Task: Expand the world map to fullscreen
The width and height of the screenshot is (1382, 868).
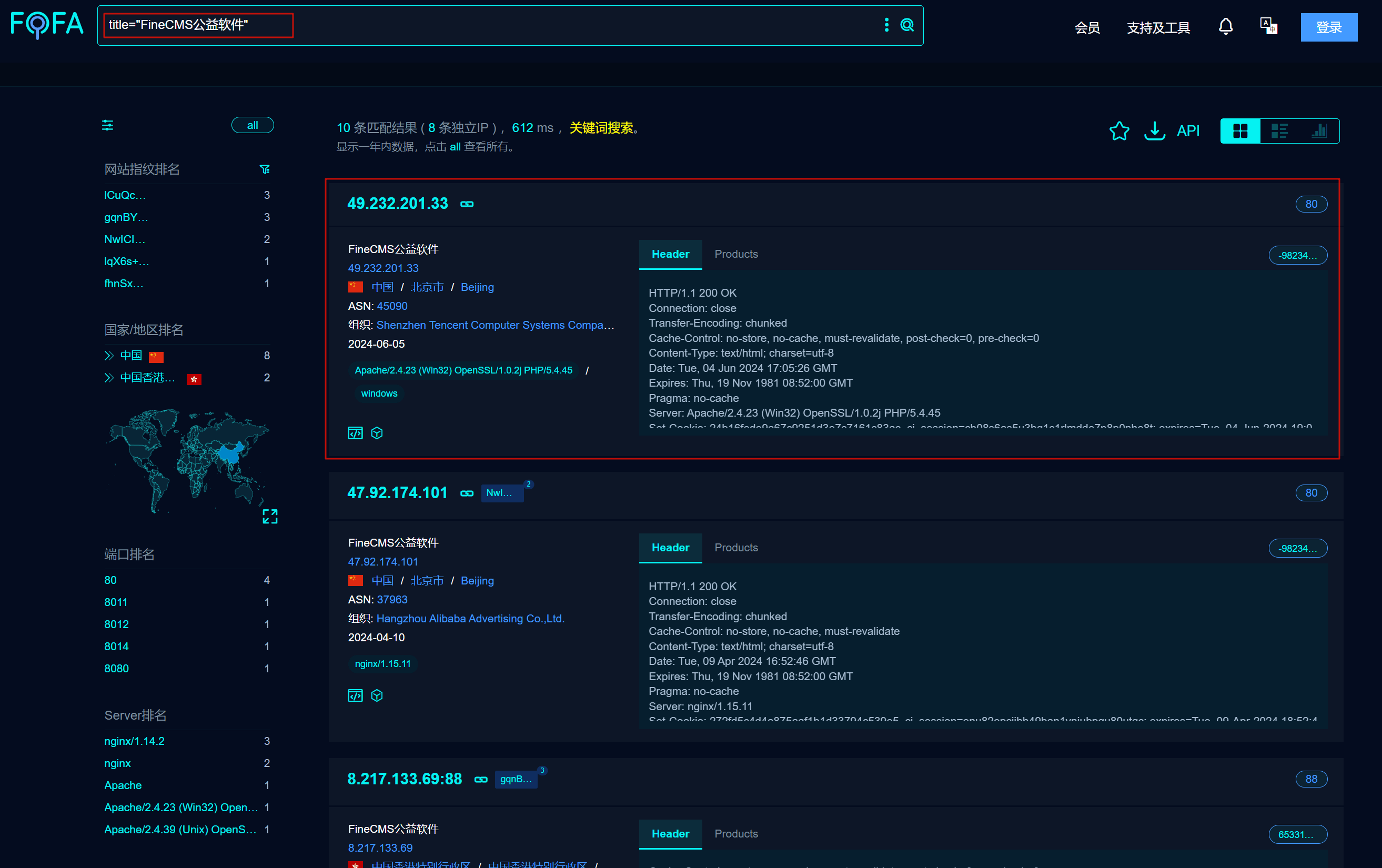Action: click(270, 516)
